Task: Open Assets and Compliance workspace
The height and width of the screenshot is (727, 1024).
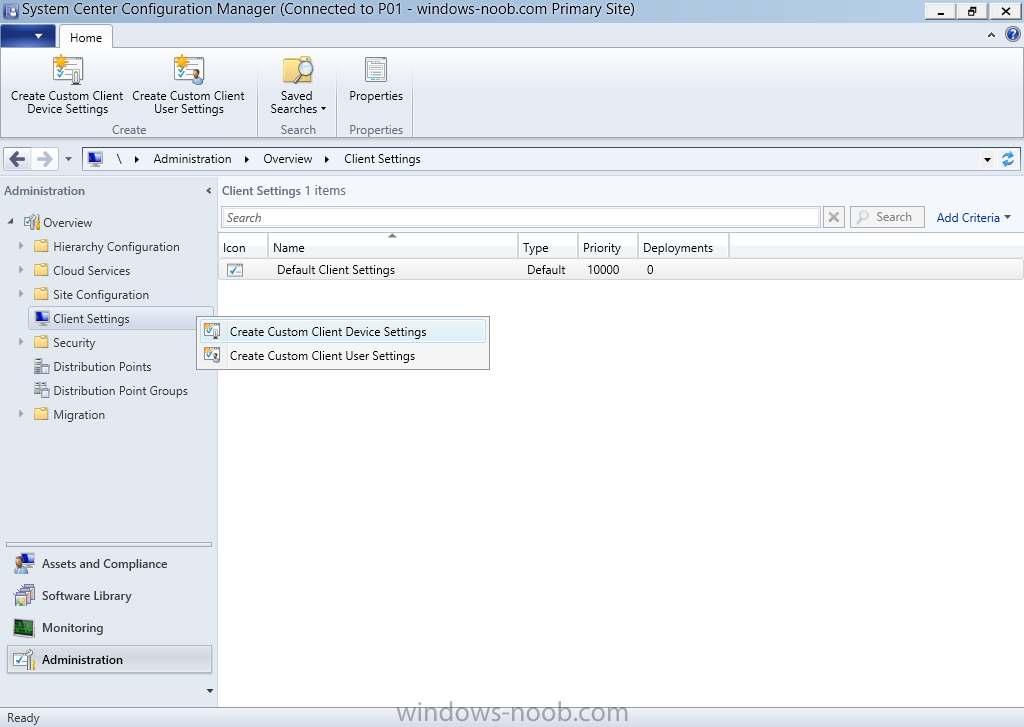Action: pyautogui.click(x=109, y=564)
